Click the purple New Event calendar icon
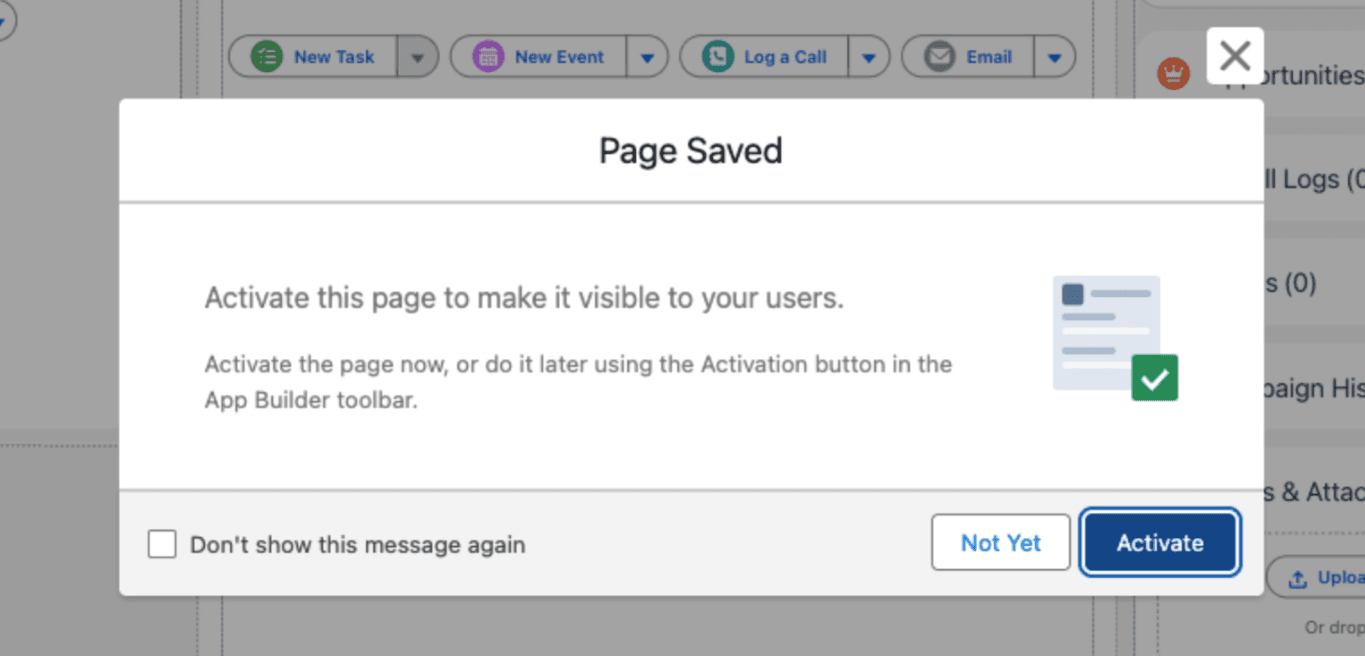Screen dimensions: 1365x656 click(489, 56)
